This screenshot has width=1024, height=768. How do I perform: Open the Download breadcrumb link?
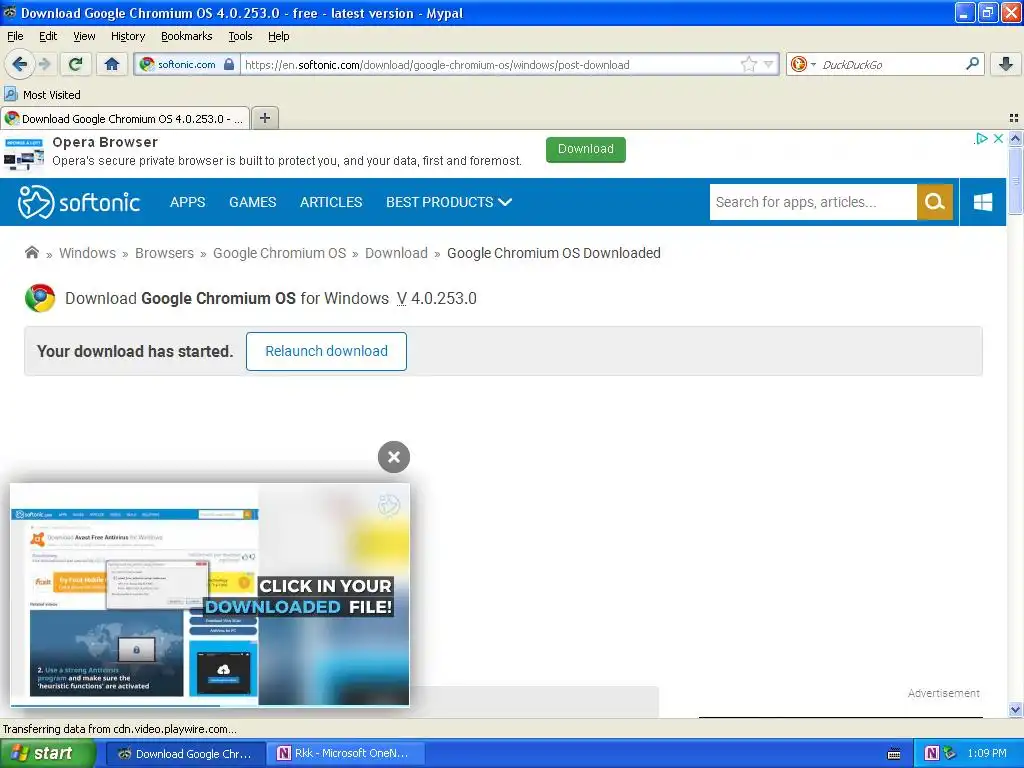pos(396,253)
